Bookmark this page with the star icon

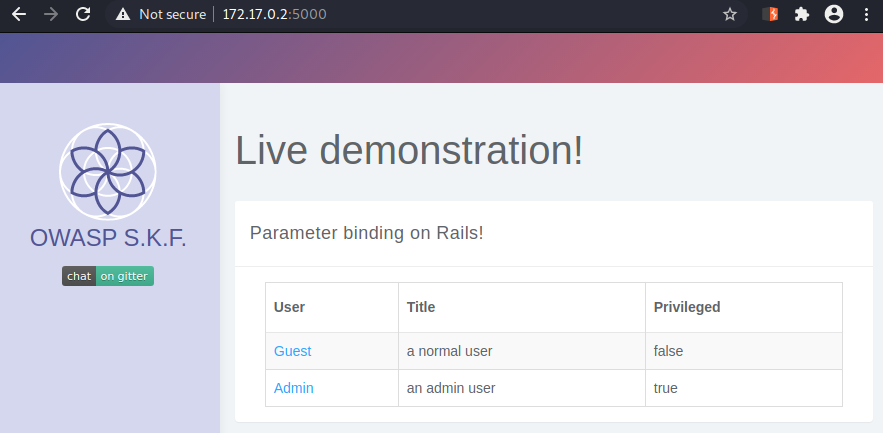[730, 15]
